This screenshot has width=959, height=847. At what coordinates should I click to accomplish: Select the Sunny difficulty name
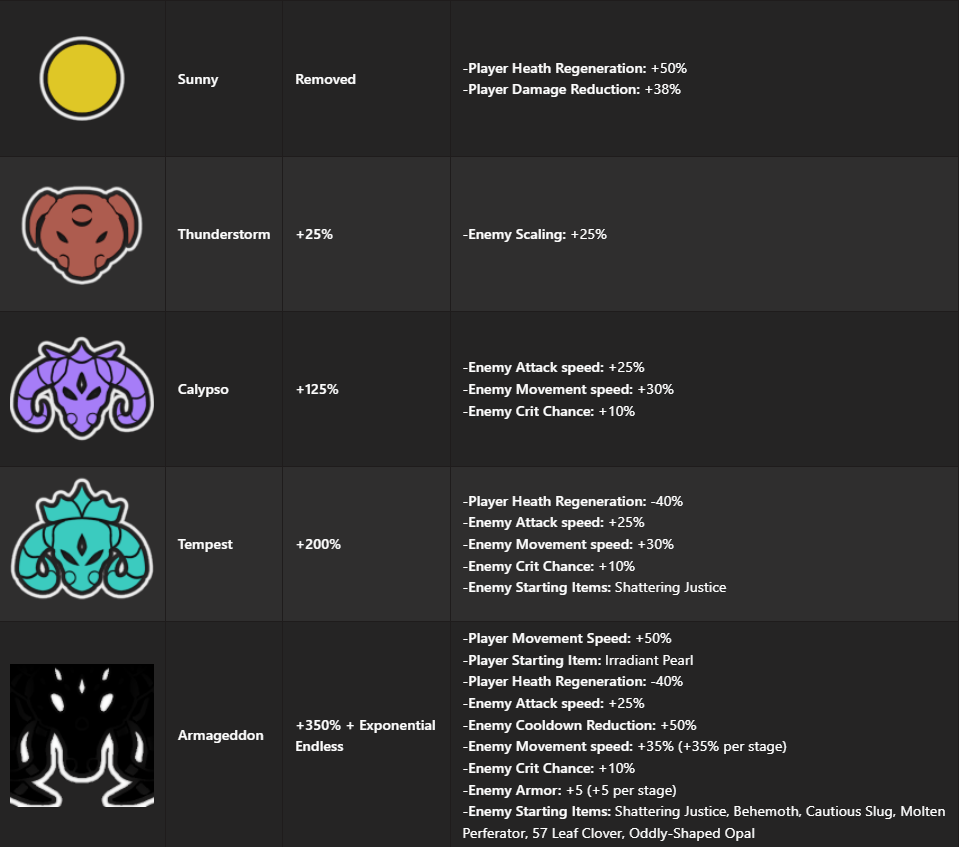click(x=198, y=79)
